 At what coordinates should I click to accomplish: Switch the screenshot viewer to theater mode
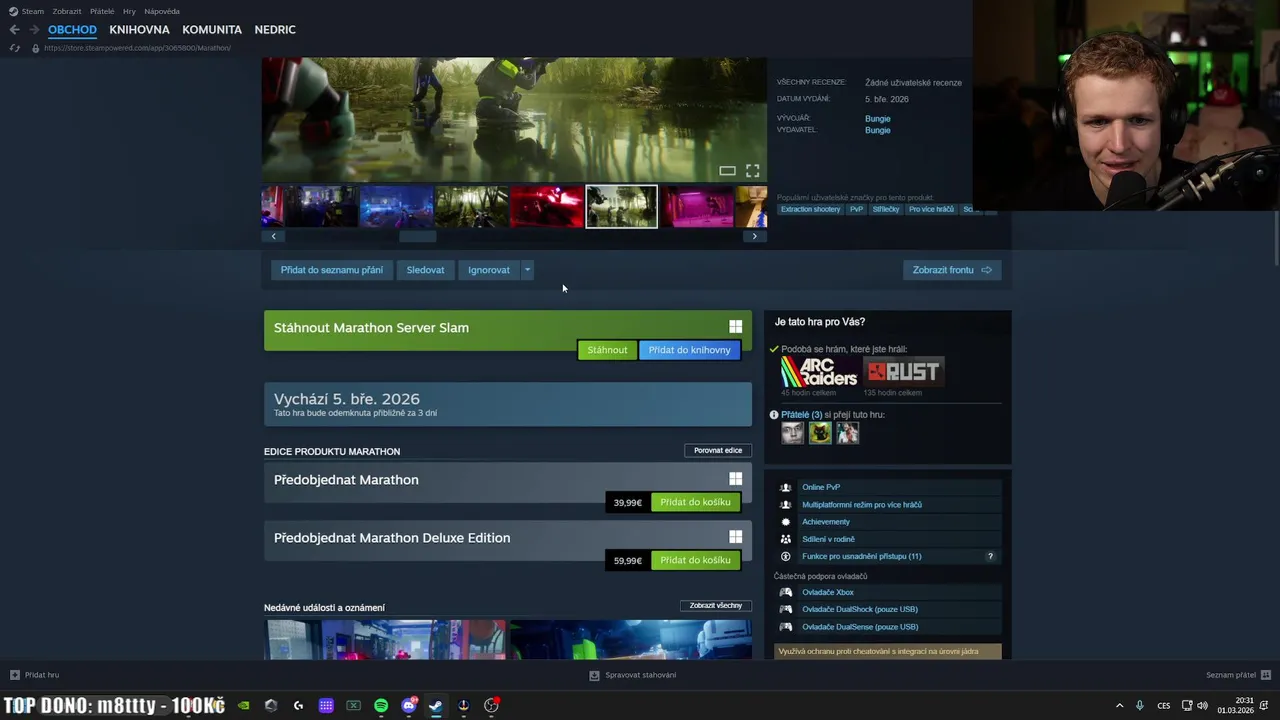point(727,171)
